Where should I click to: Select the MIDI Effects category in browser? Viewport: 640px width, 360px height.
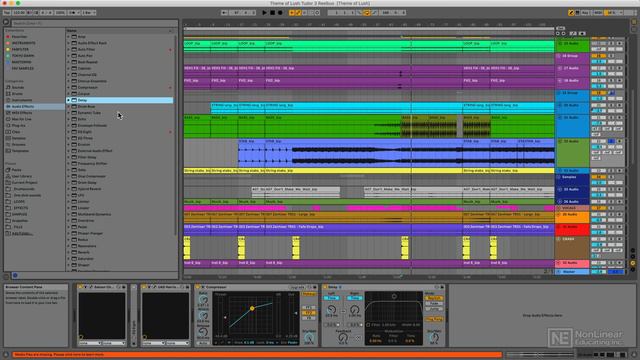22,113
